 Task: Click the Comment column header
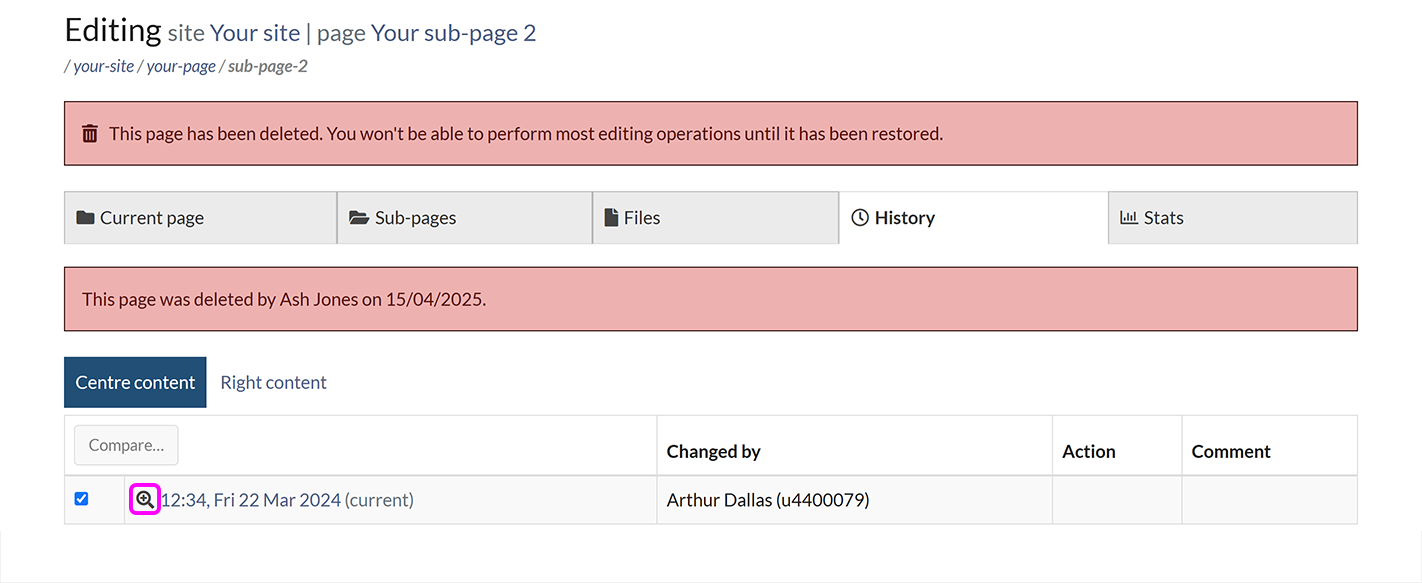tap(1230, 452)
